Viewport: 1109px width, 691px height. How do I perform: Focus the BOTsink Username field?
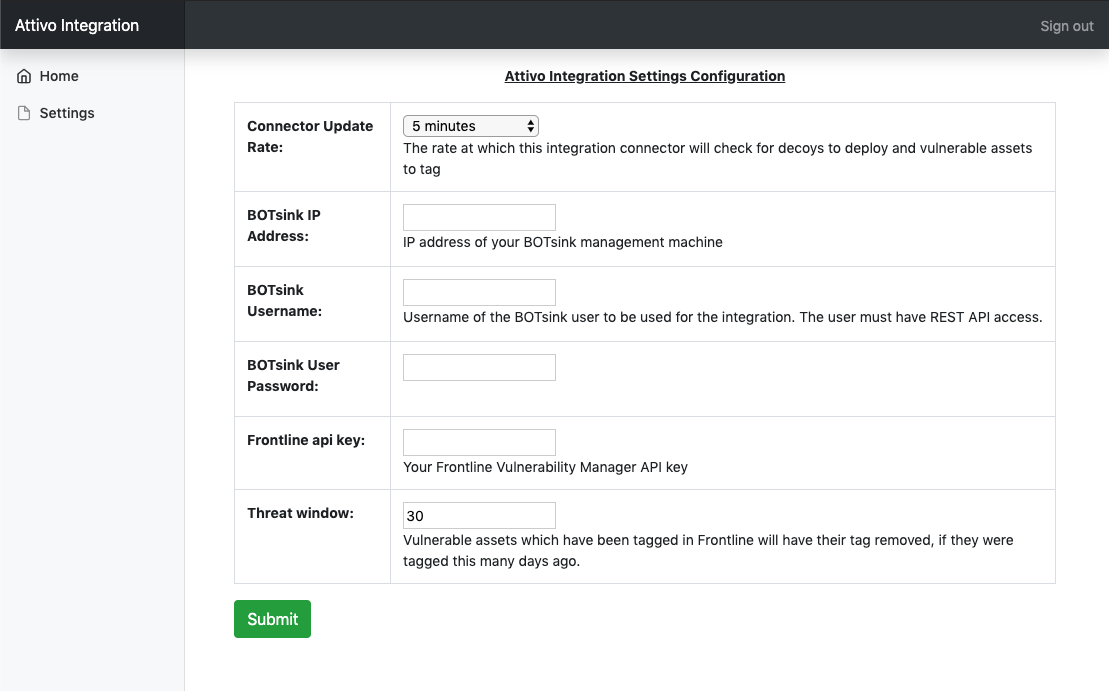point(480,292)
